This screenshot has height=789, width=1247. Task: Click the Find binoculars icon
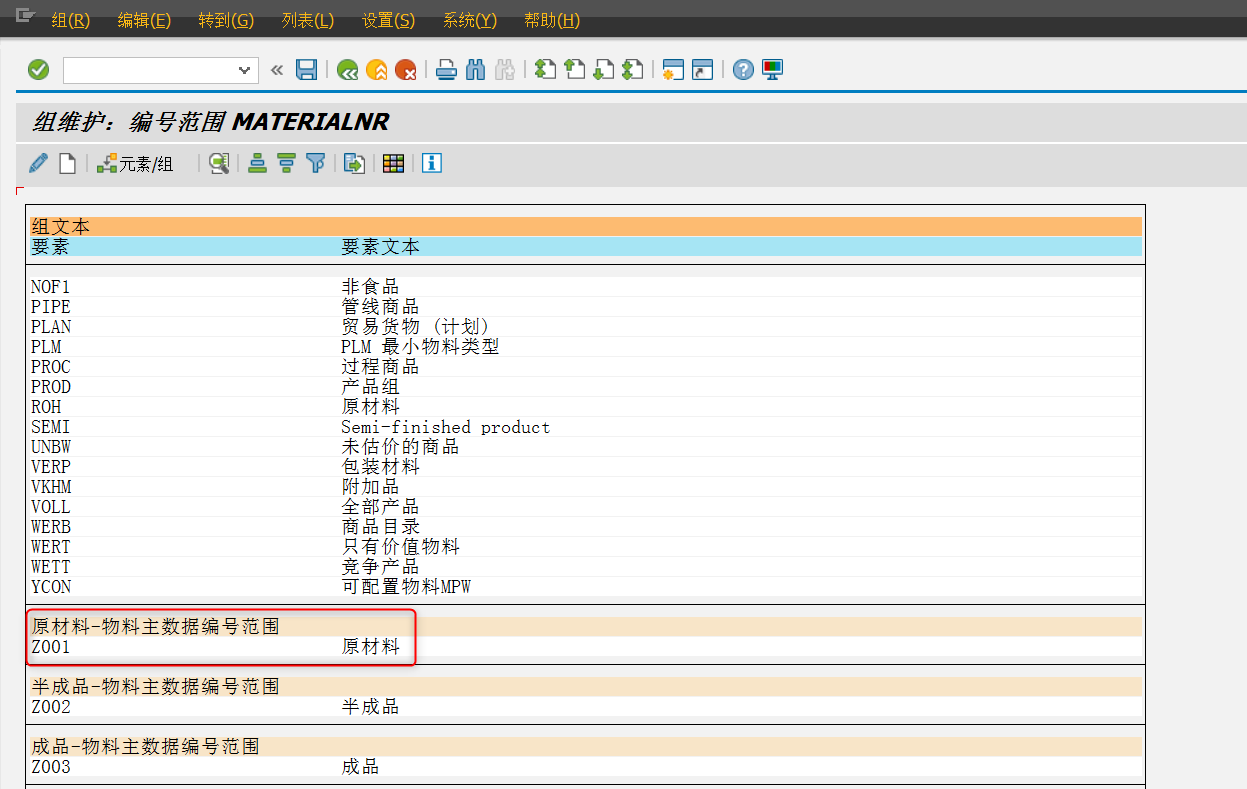click(475, 69)
